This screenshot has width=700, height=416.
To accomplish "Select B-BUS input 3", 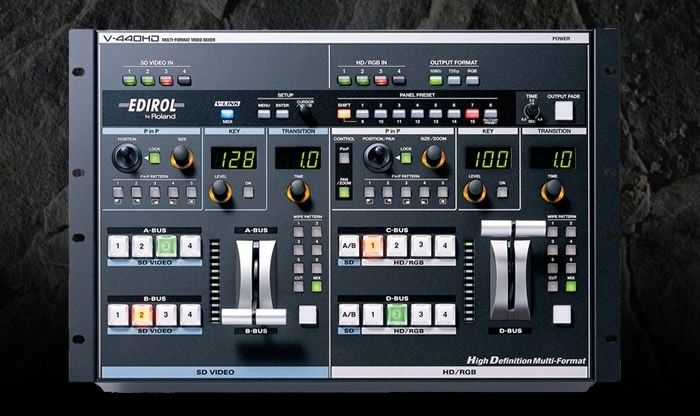I will pyautogui.click(x=166, y=315).
